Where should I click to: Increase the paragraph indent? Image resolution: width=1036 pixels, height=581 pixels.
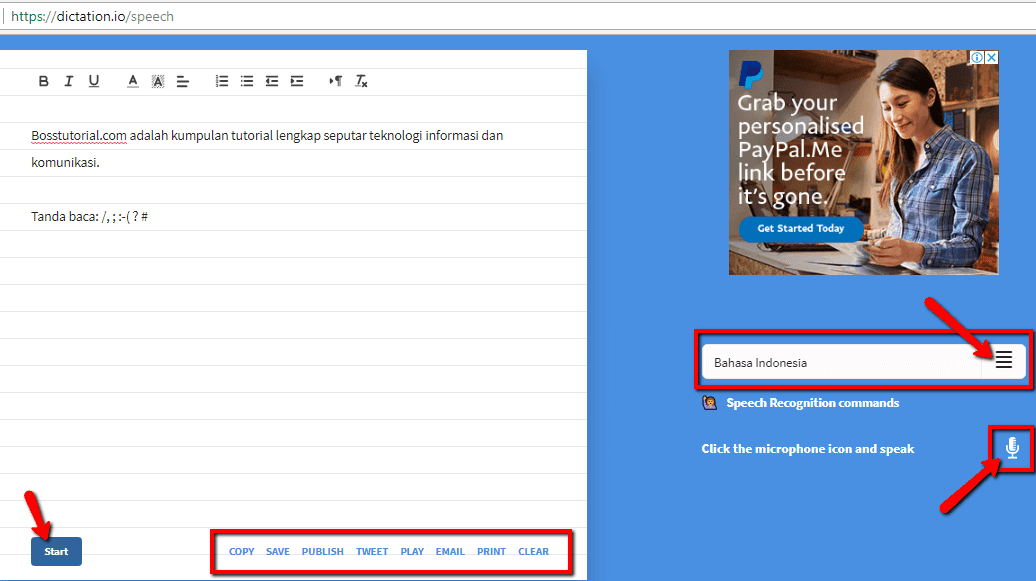pyautogui.click(x=296, y=81)
